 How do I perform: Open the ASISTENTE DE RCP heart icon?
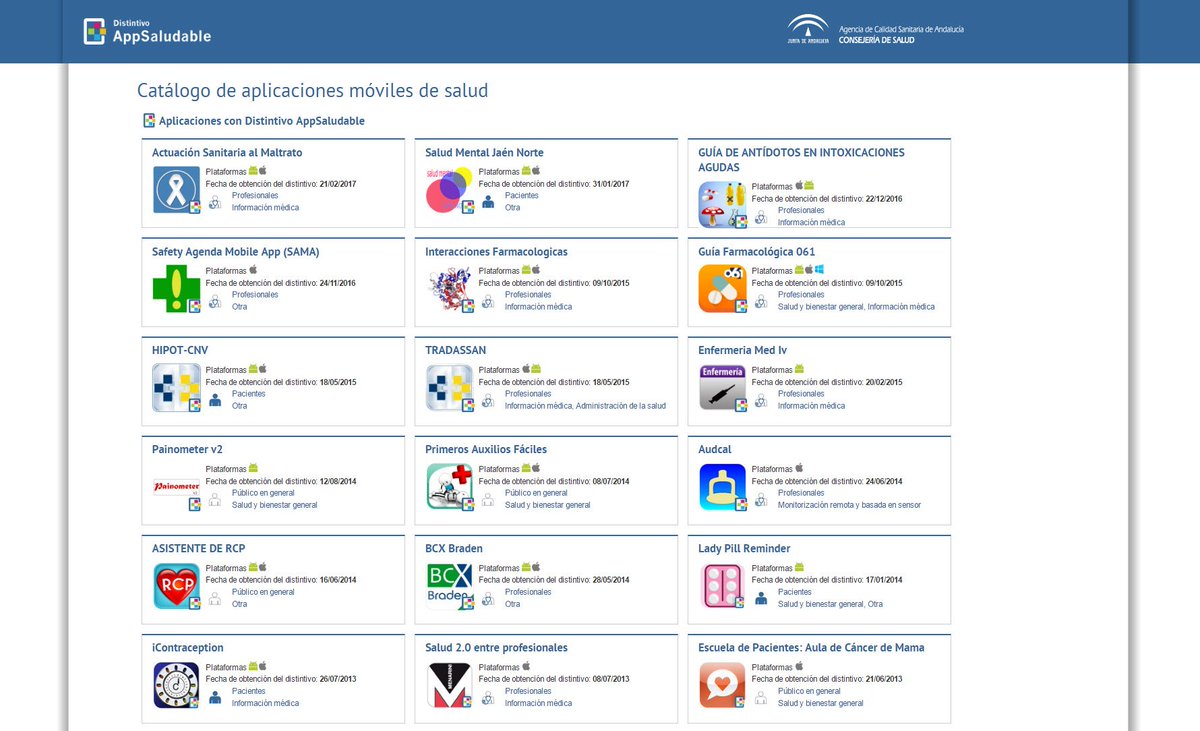coord(177,586)
